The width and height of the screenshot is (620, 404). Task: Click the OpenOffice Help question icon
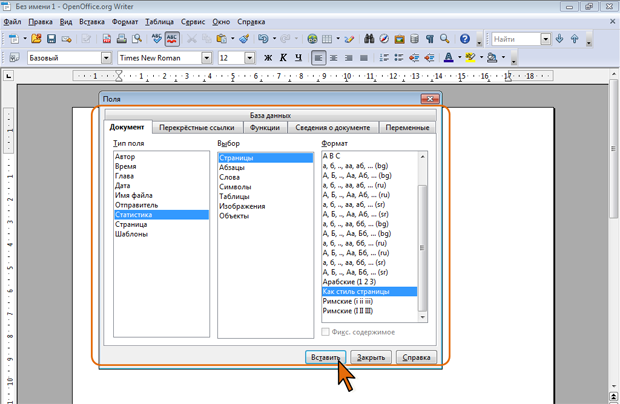pyautogui.click(x=465, y=39)
